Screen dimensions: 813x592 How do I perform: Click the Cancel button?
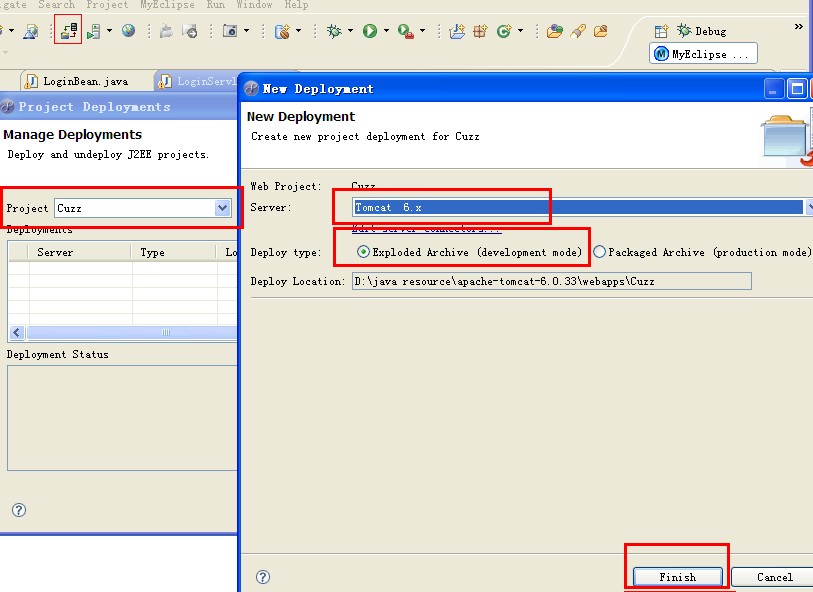pos(774,577)
